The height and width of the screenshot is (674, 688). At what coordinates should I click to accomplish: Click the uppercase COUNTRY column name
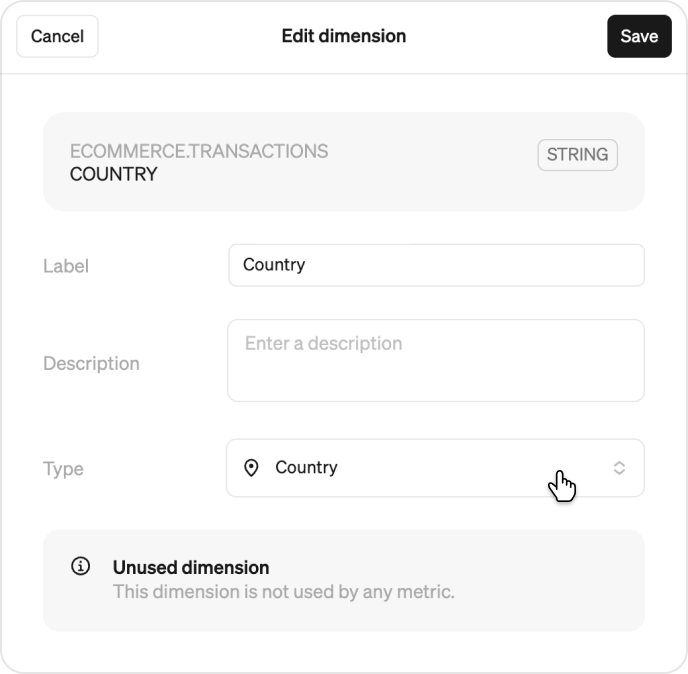(x=113, y=174)
